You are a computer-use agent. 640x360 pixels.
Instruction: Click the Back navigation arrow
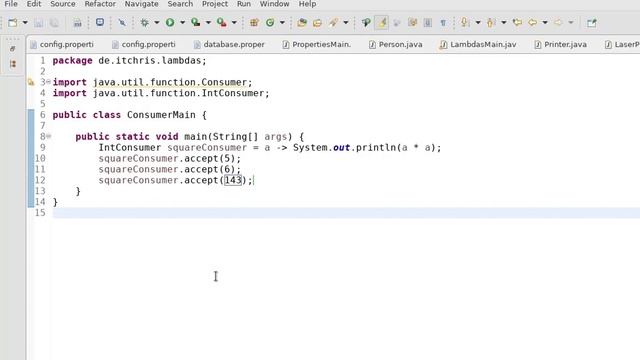[533, 23]
